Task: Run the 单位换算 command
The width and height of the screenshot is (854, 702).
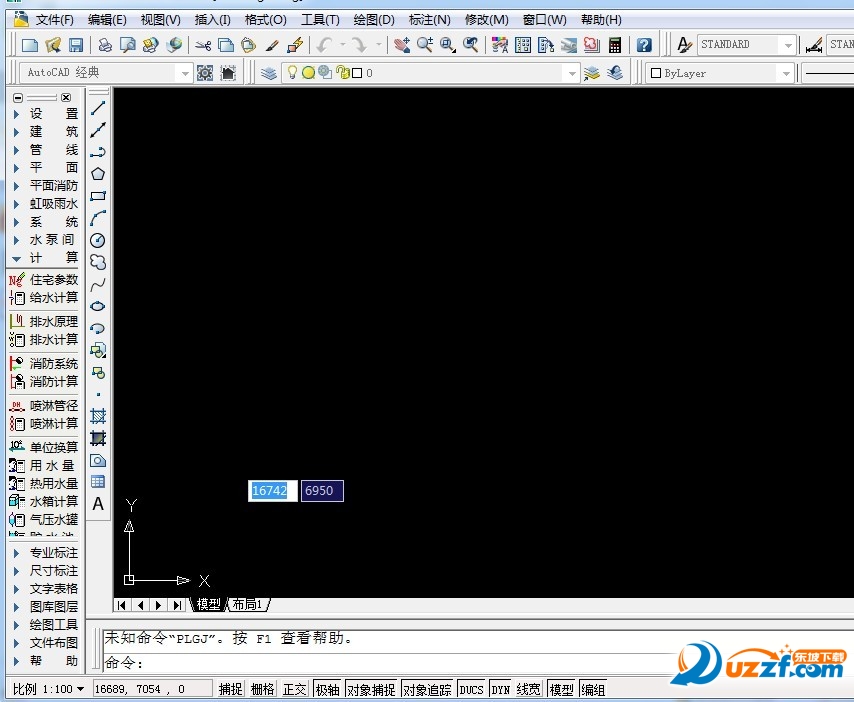Action: pyautogui.click(x=44, y=447)
